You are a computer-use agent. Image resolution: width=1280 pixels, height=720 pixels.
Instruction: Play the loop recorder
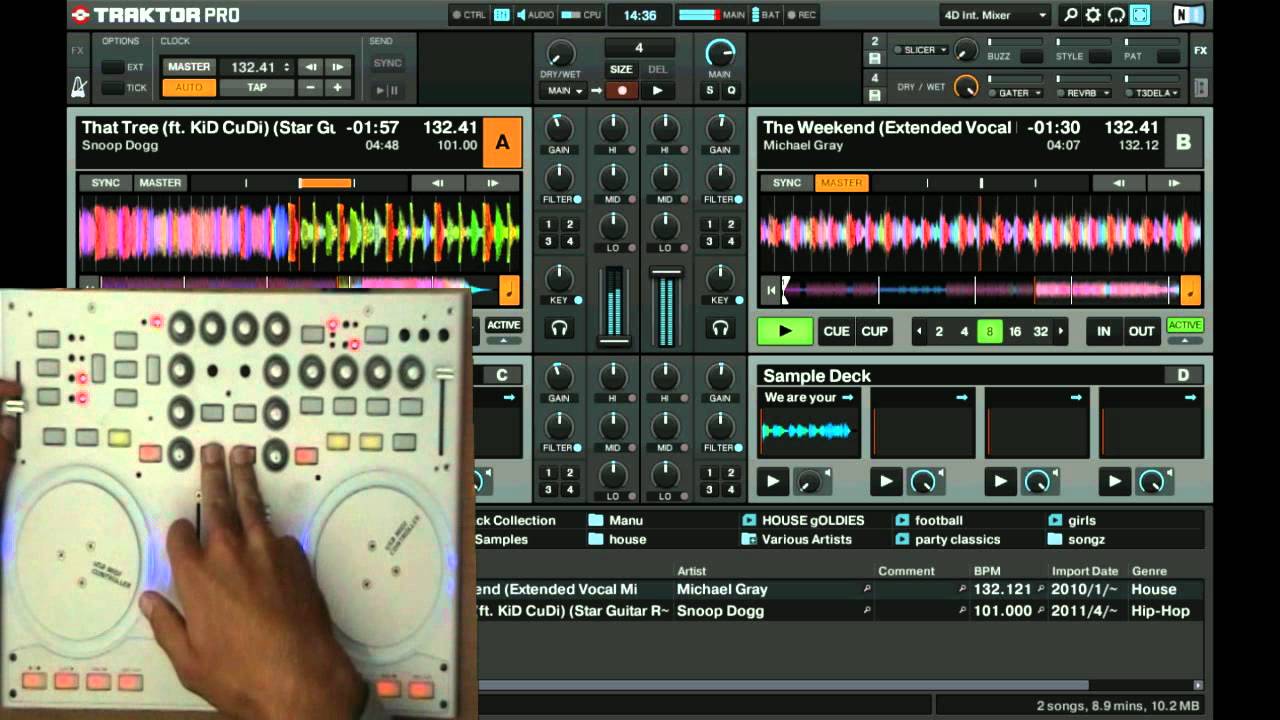click(x=657, y=90)
